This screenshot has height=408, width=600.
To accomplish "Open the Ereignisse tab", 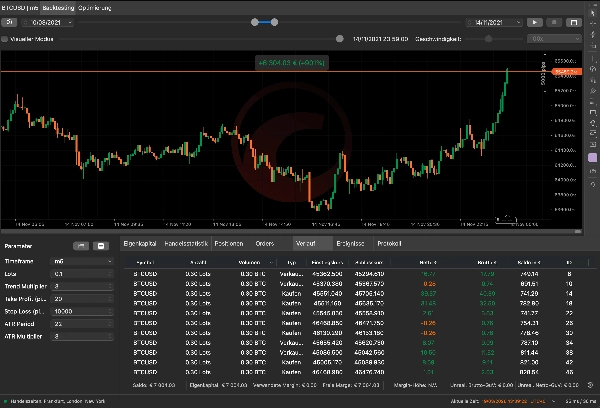I will (350, 243).
